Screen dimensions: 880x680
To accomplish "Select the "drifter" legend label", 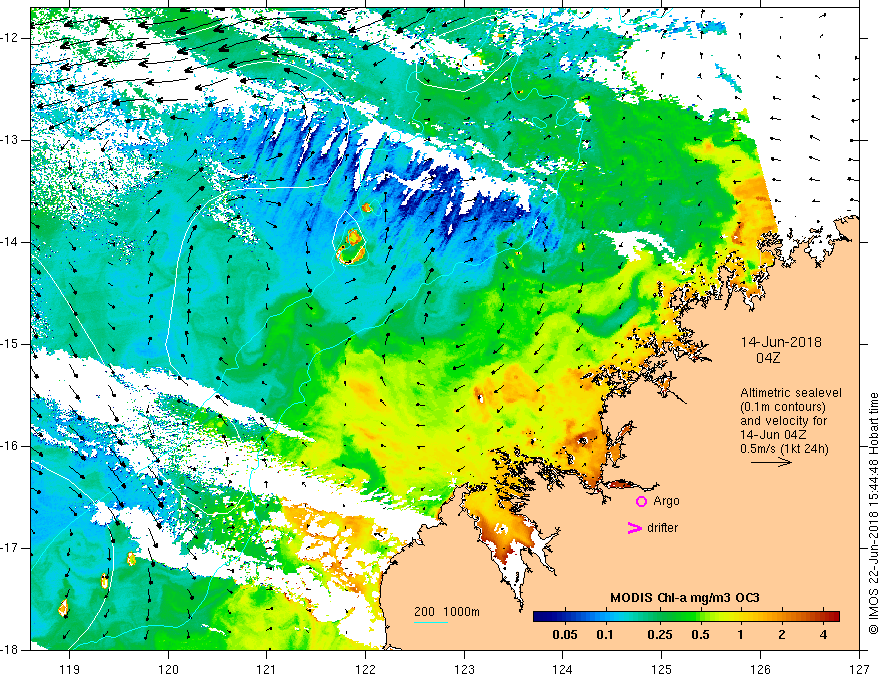I will tap(662, 528).
